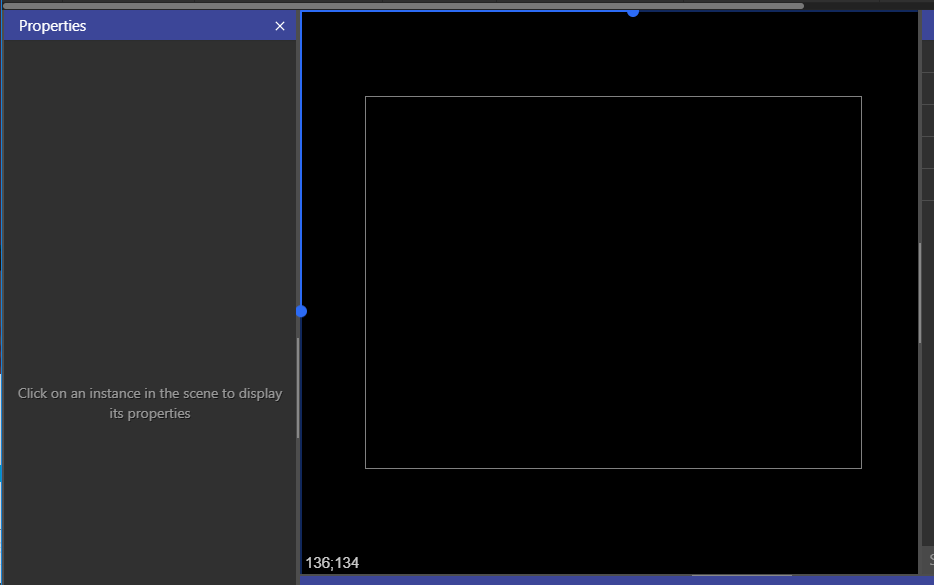
Task: Click the scene editor's vertical scrollbar
Action: click(x=920, y=293)
